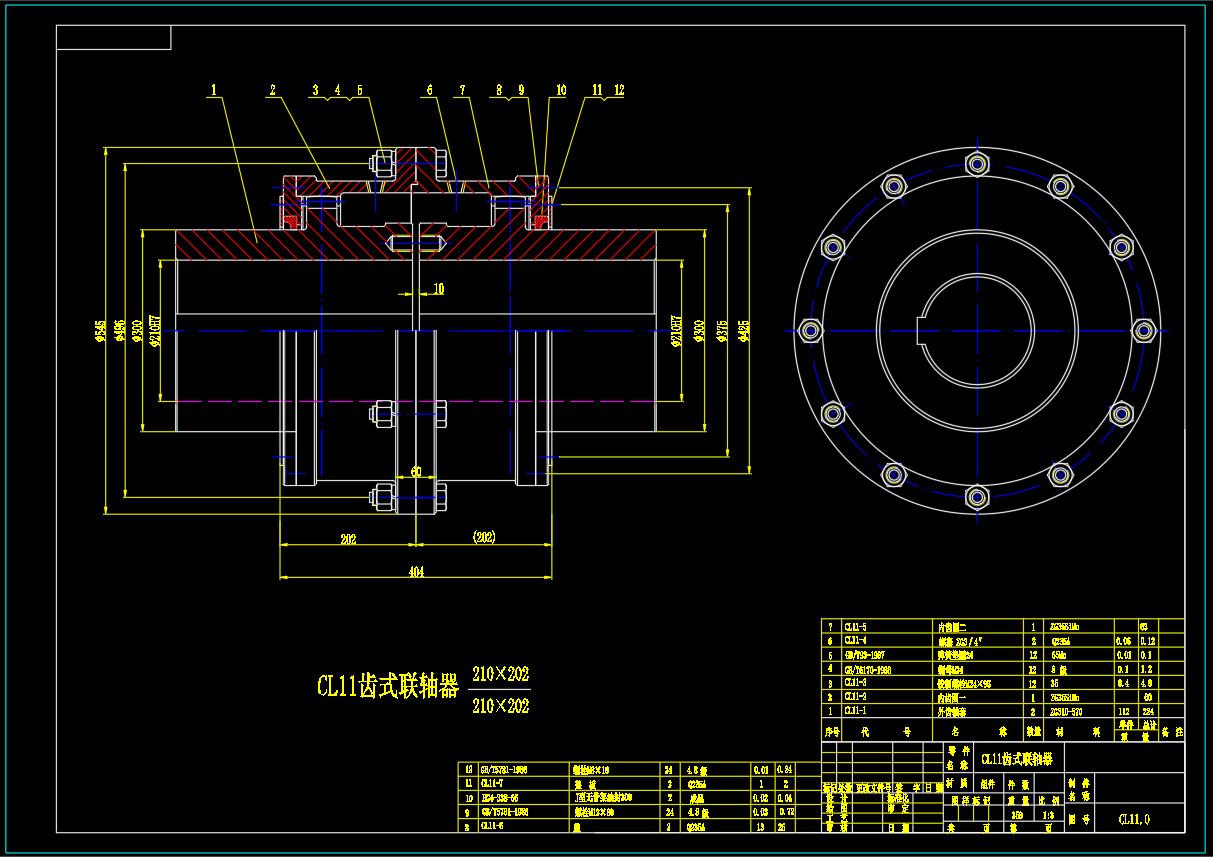
Task: Select callout number 7 above the section view
Action: (462, 89)
